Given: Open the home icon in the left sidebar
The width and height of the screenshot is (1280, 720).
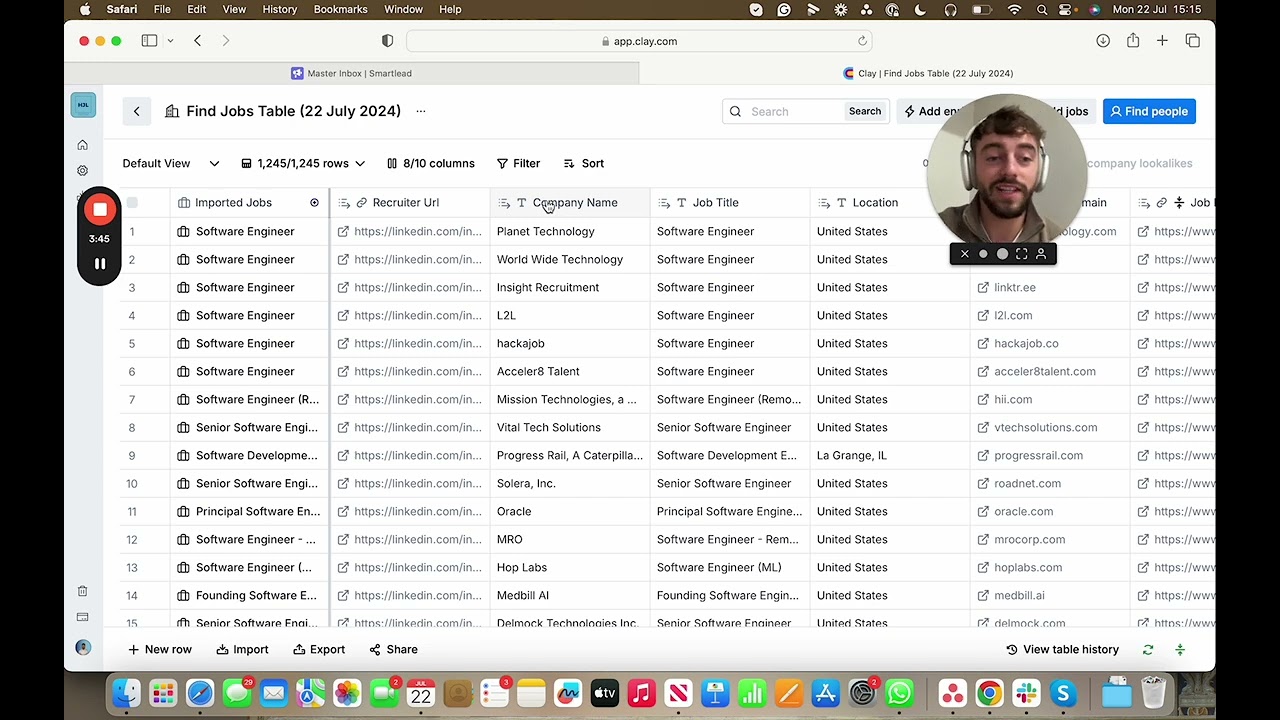Looking at the screenshot, I should click(83, 145).
